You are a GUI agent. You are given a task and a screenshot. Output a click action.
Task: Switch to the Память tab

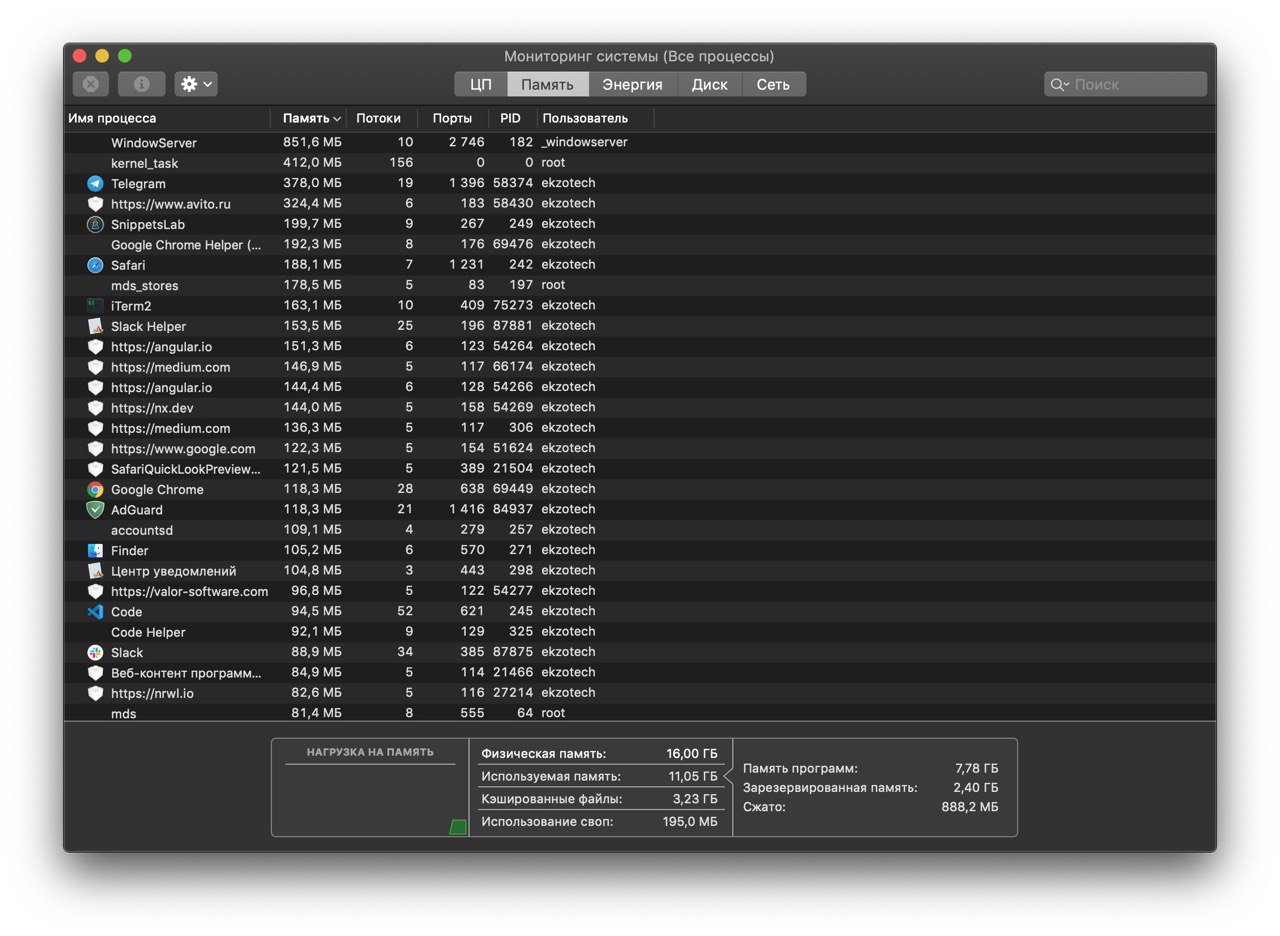547,84
